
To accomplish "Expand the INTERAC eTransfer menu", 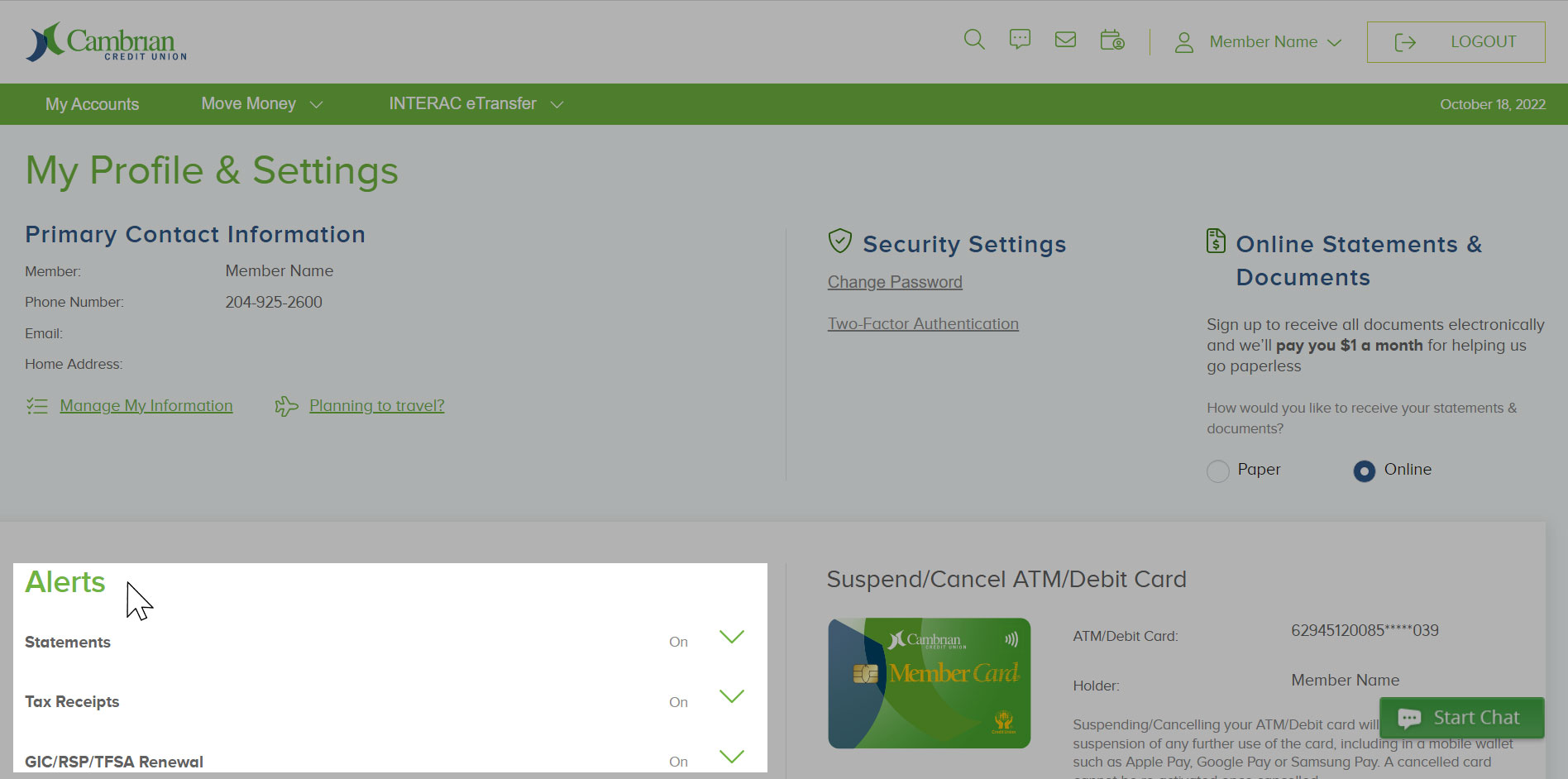I will (474, 103).
